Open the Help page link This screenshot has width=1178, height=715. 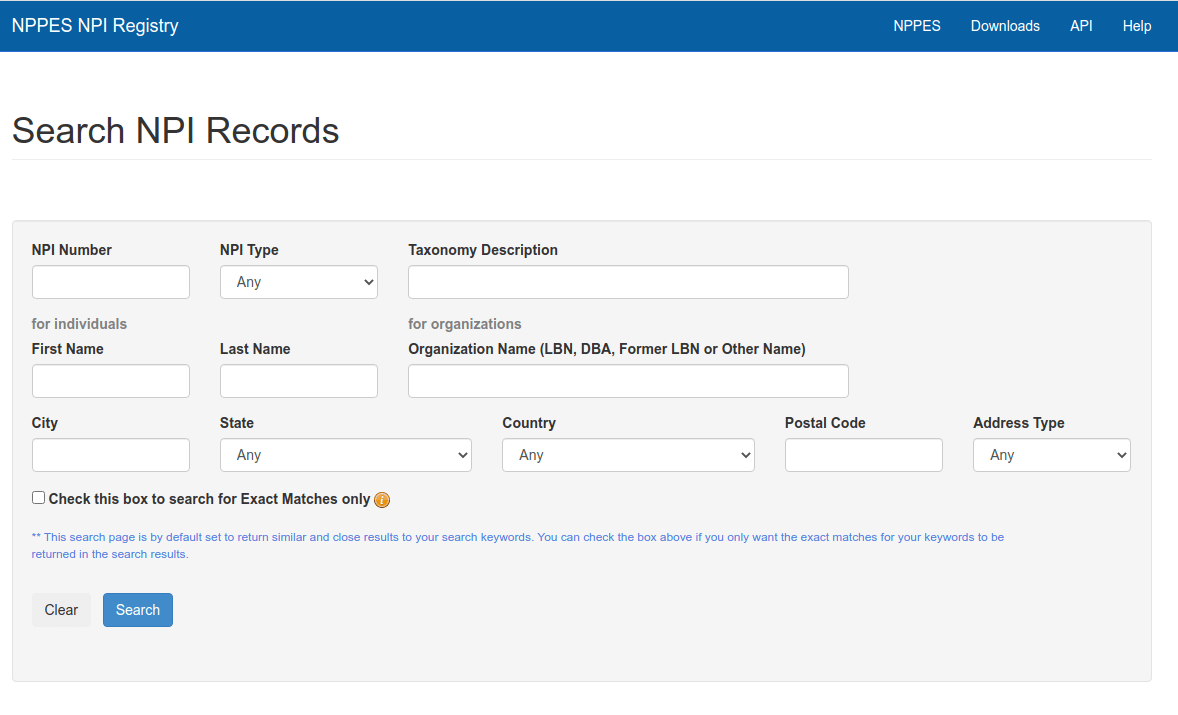[x=1136, y=26]
